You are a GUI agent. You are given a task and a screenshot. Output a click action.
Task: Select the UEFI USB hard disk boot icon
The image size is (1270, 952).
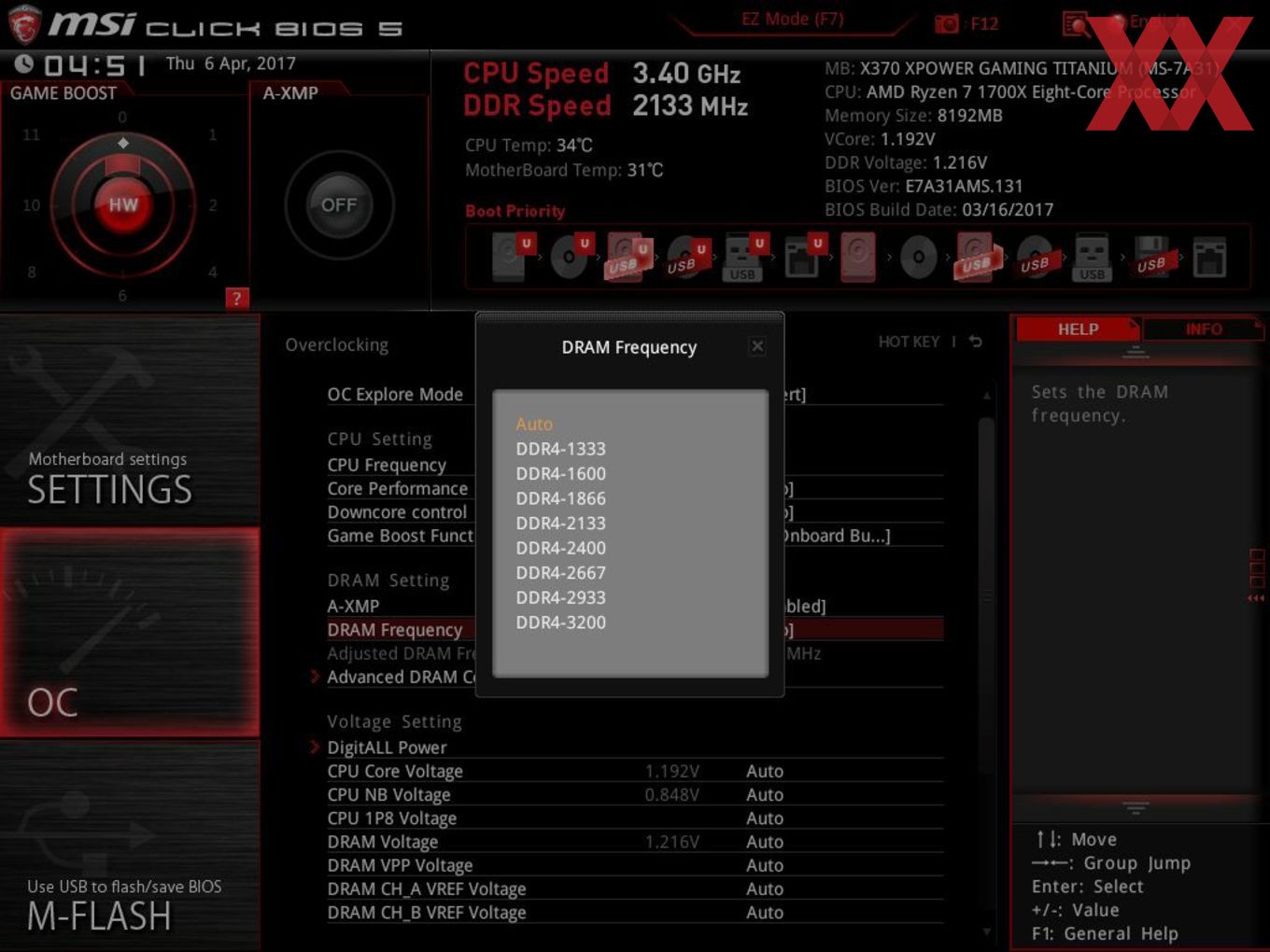coord(628,258)
